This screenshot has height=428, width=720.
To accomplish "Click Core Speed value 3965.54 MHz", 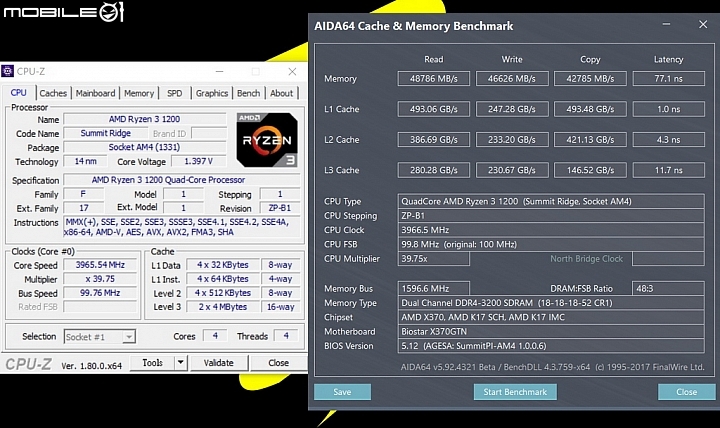I will (100, 265).
